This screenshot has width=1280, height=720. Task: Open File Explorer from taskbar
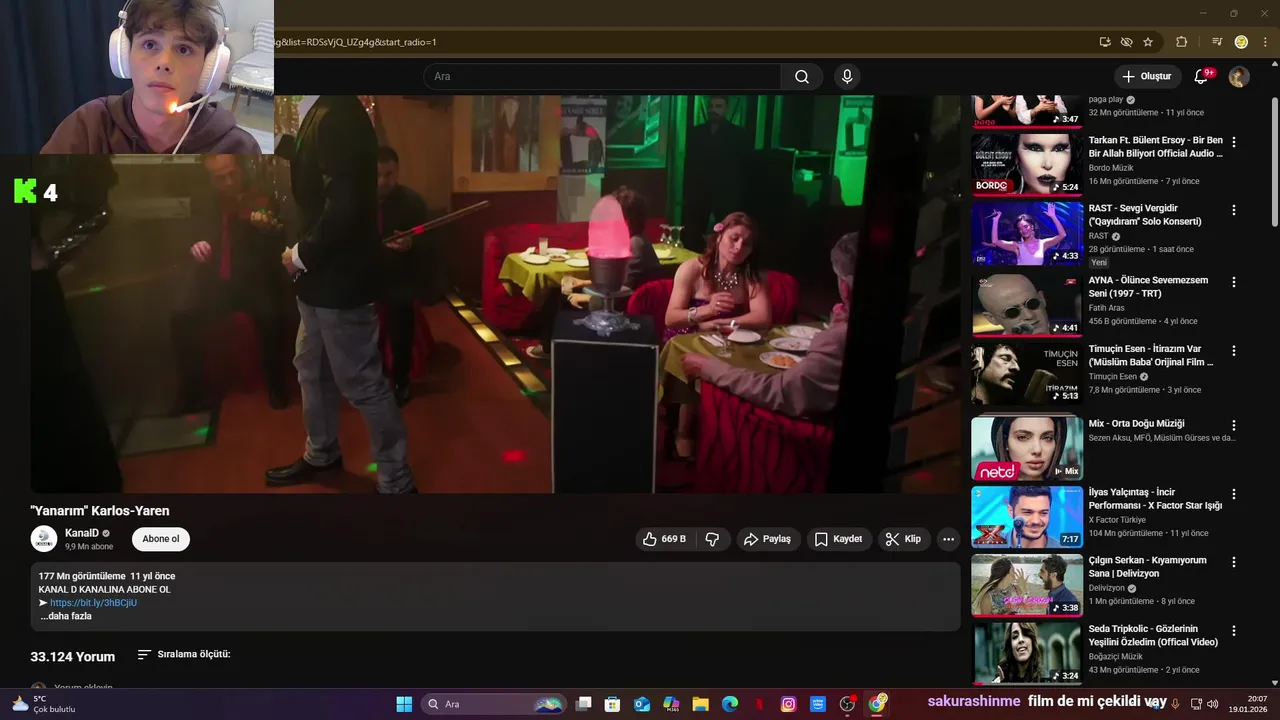pyautogui.click(x=701, y=704)
